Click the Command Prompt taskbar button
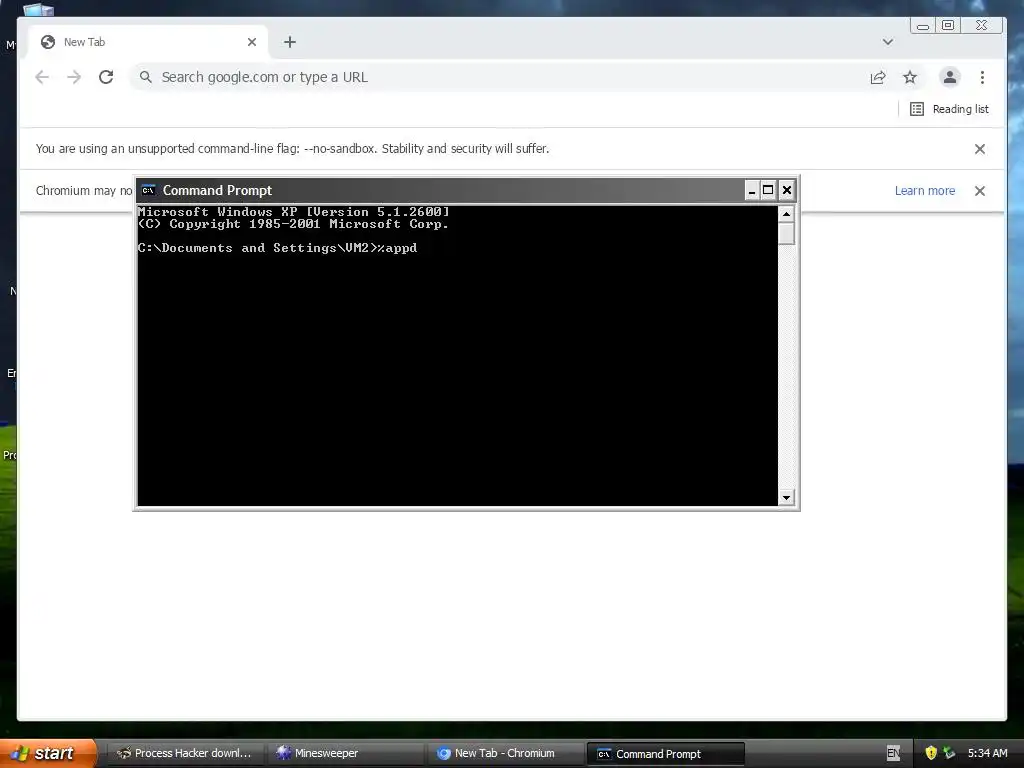 (x=665, y=754)
